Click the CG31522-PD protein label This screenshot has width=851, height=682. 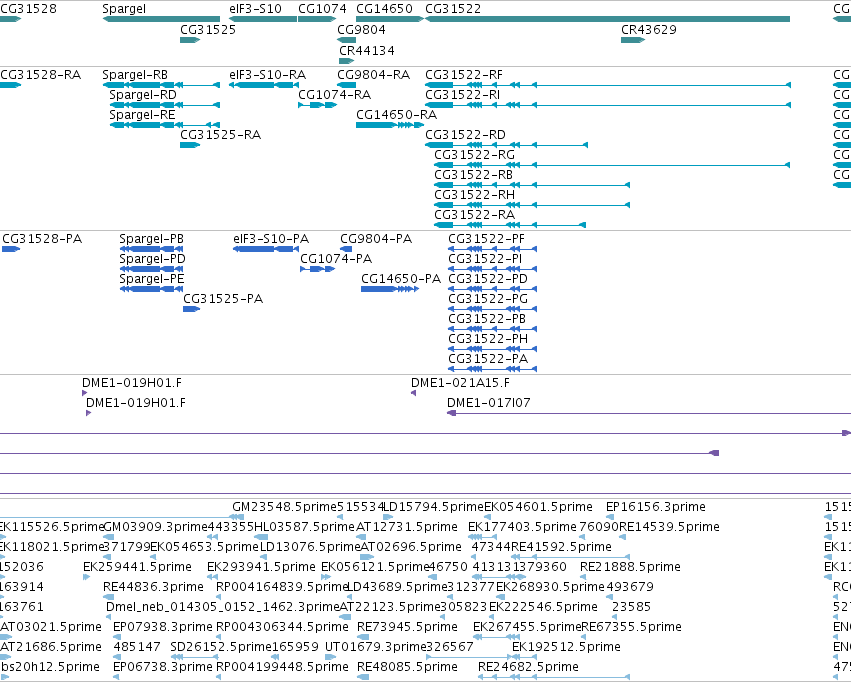pos(488,279)
